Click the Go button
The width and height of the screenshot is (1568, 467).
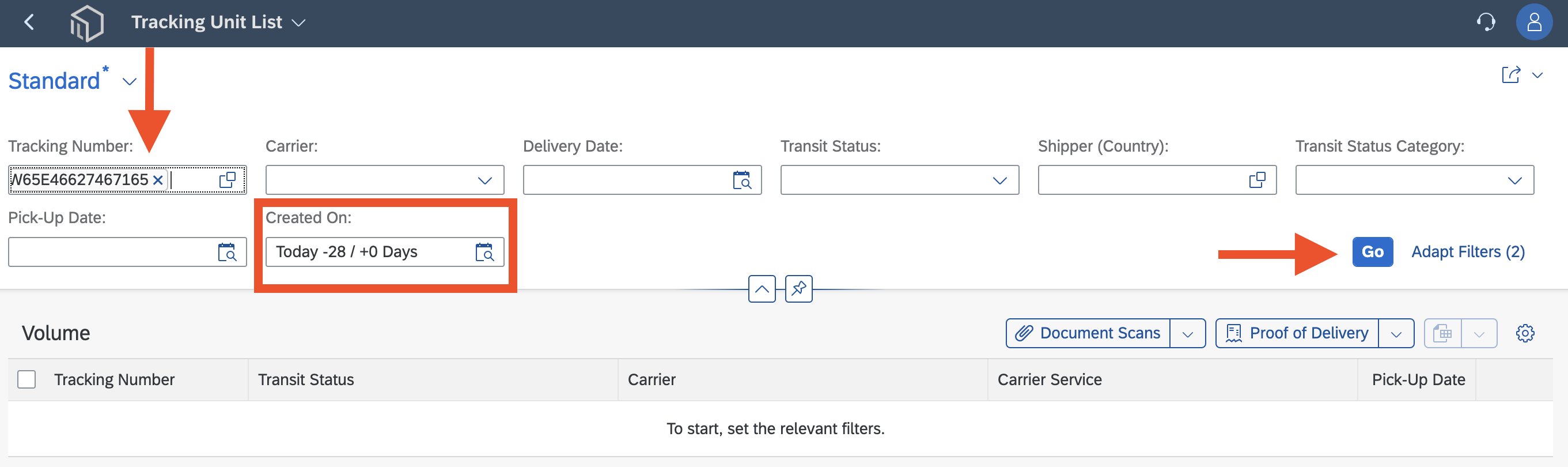click(1372, 251)
